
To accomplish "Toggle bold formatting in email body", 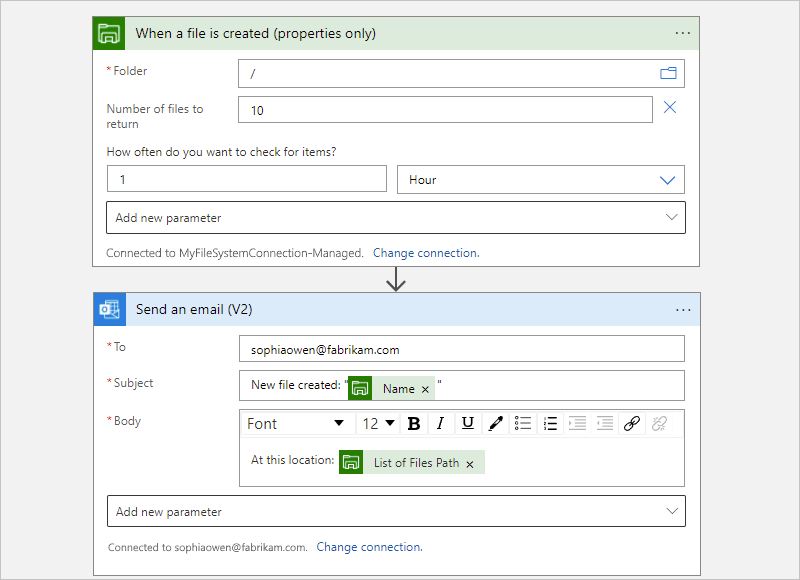I will [414, 424].
